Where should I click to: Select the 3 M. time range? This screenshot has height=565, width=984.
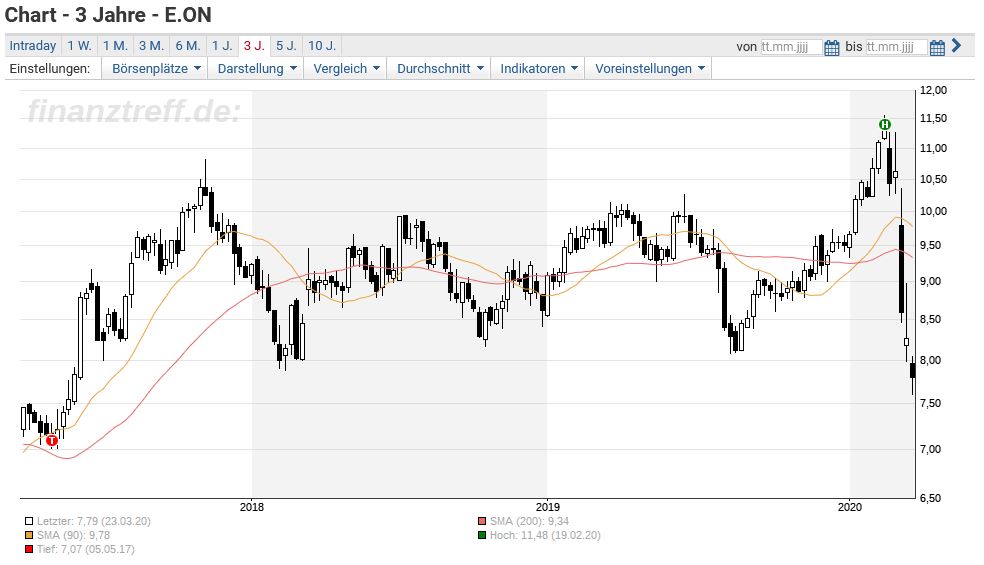151,46
